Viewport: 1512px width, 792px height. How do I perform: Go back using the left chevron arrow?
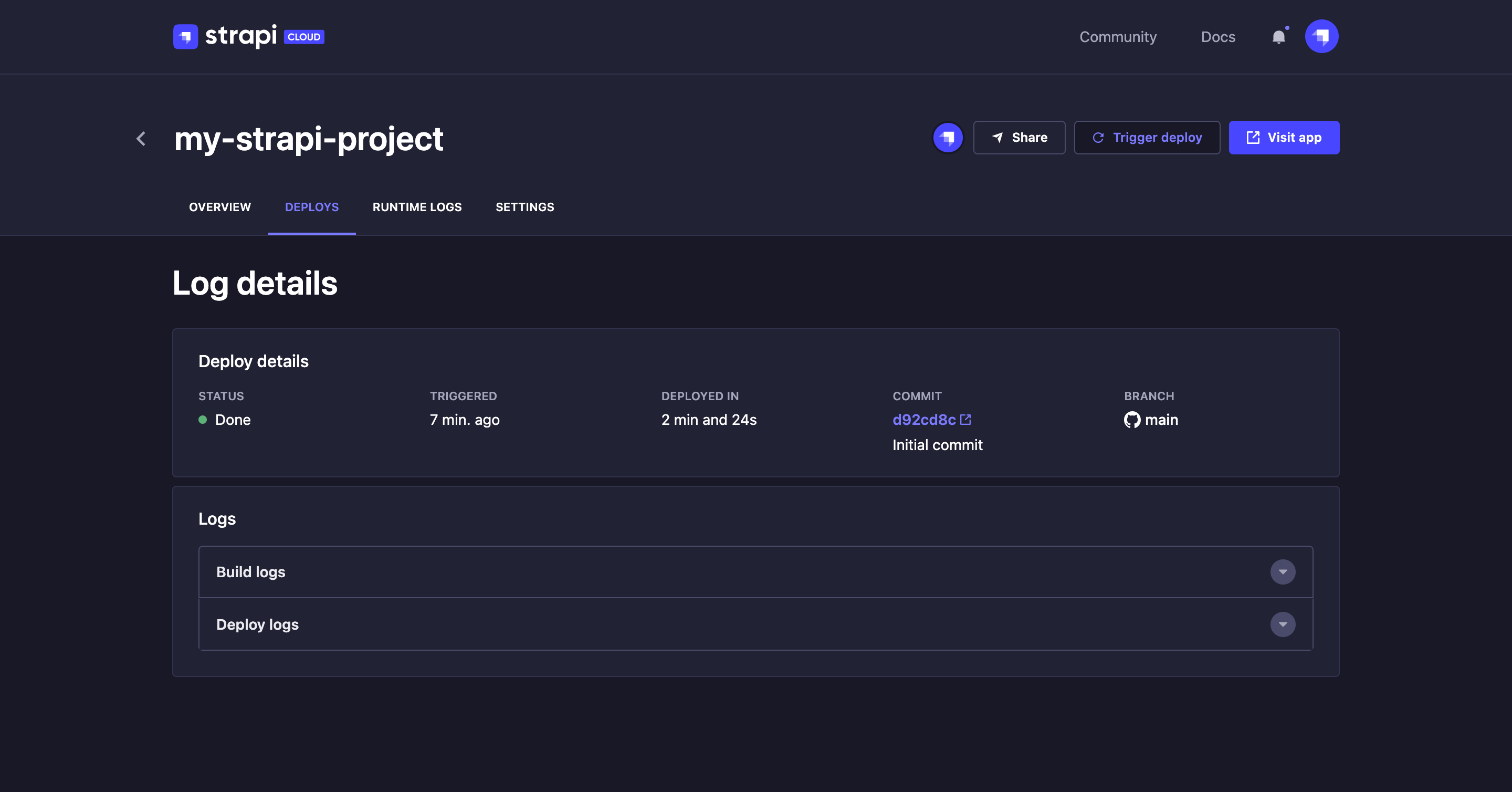[141, 139]
